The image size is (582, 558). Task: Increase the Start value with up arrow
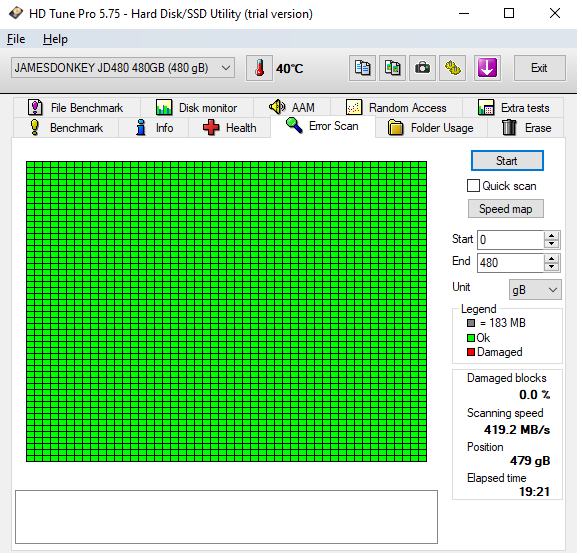pos(552,236)
